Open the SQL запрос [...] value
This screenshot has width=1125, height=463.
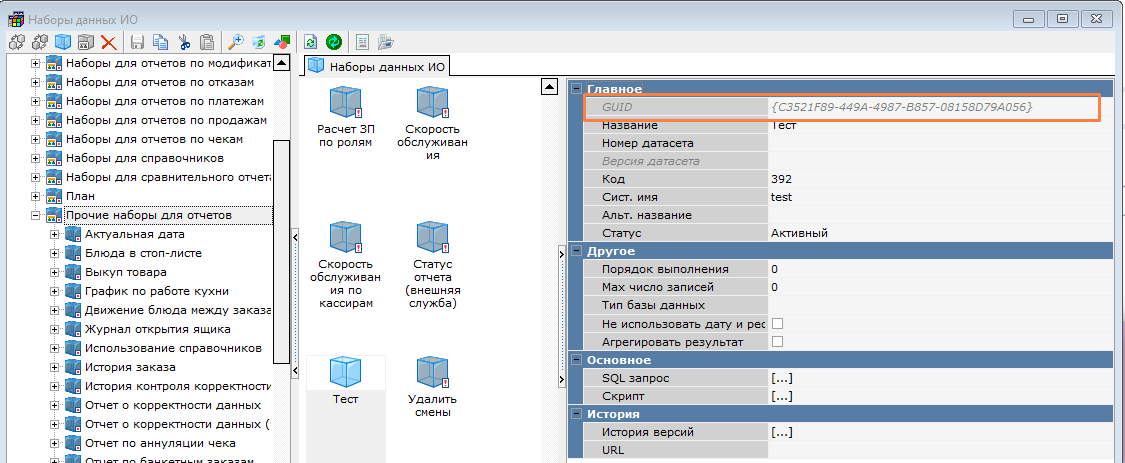pos(782,378)
